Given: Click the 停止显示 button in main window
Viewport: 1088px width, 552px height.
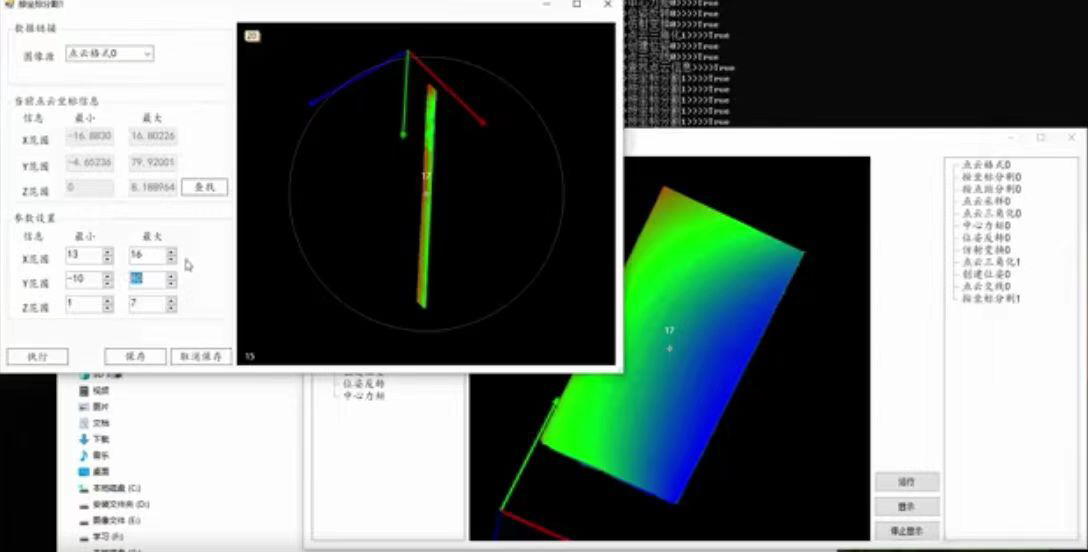Looking at the screenshot, I should (x=907, y=531).
